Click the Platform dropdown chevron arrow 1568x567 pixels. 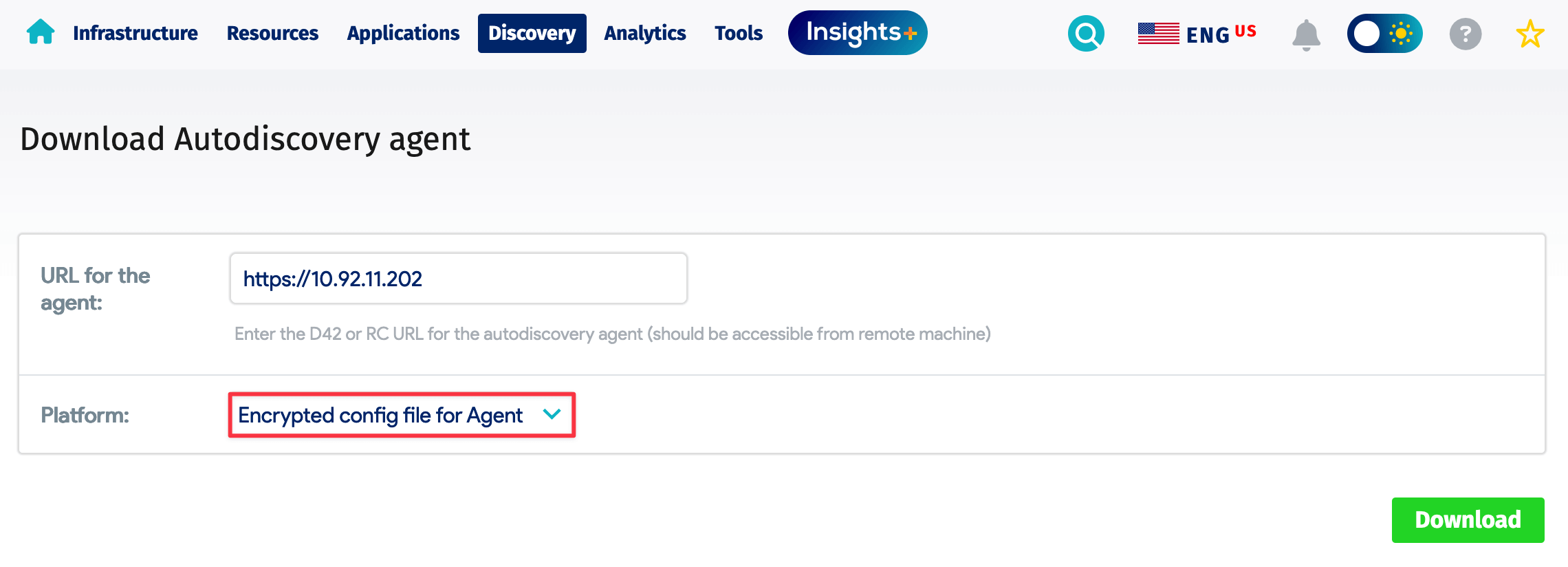tap(552, 414)
